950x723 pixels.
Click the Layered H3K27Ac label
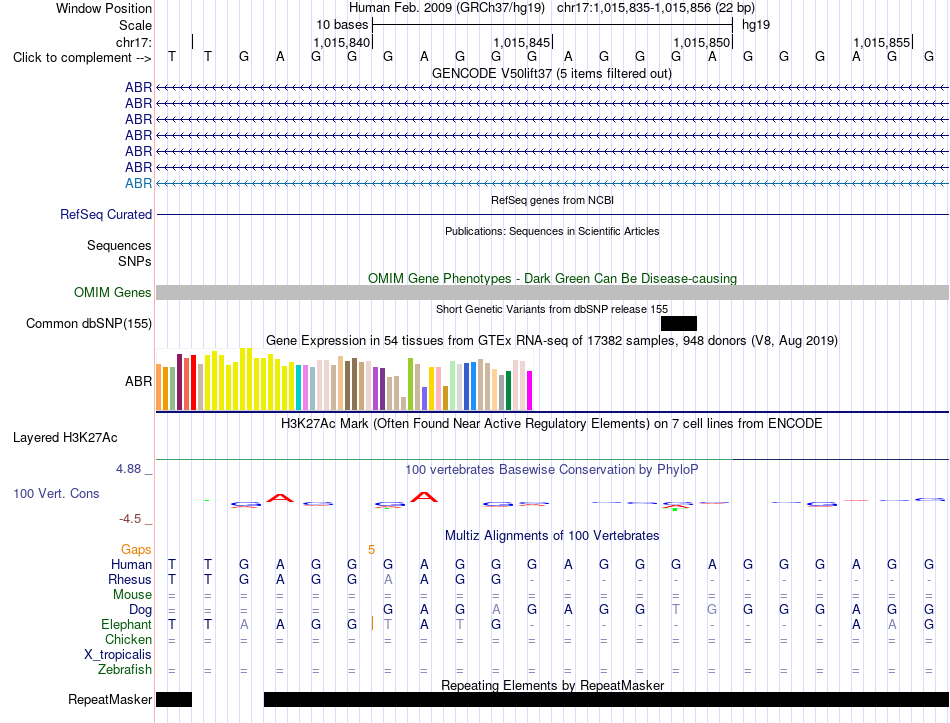tap(65, 438)
